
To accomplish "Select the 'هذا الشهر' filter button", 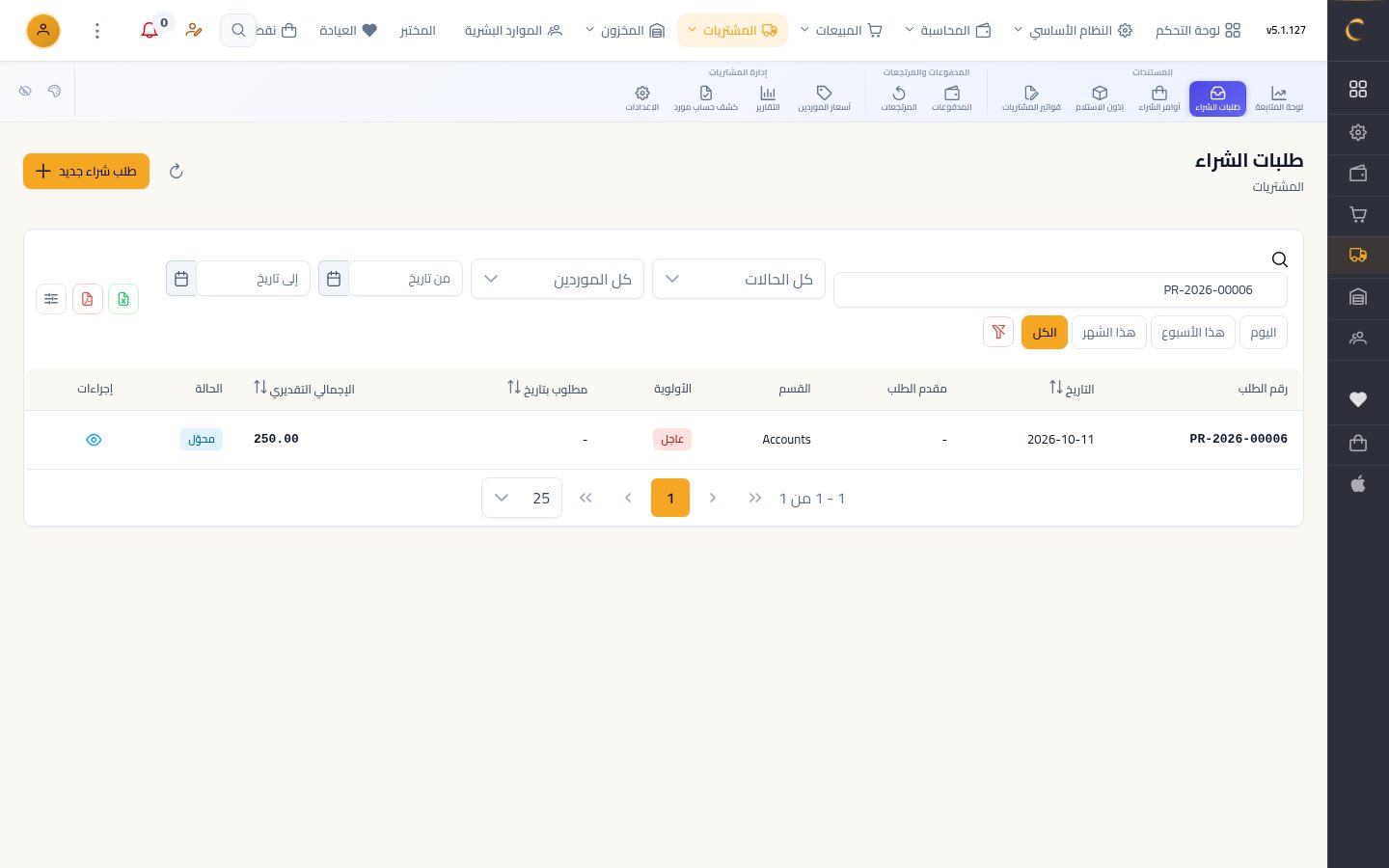I will pos(1108,332).
